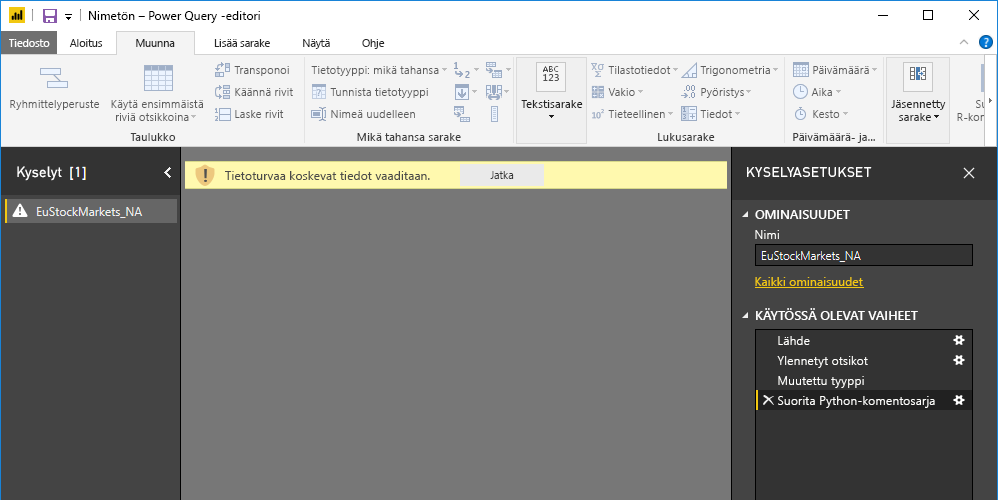This screenshot has height=500, width=998.
Task: Click the Transponoi icon
Action: pyautogui.click(x=222, y=70)
